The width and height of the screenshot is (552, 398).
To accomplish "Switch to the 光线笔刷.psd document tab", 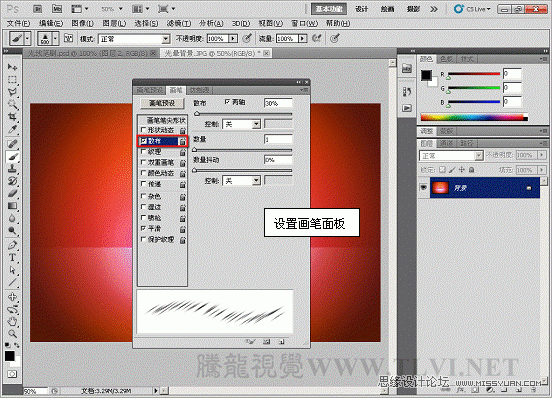I will pos(91,53).
